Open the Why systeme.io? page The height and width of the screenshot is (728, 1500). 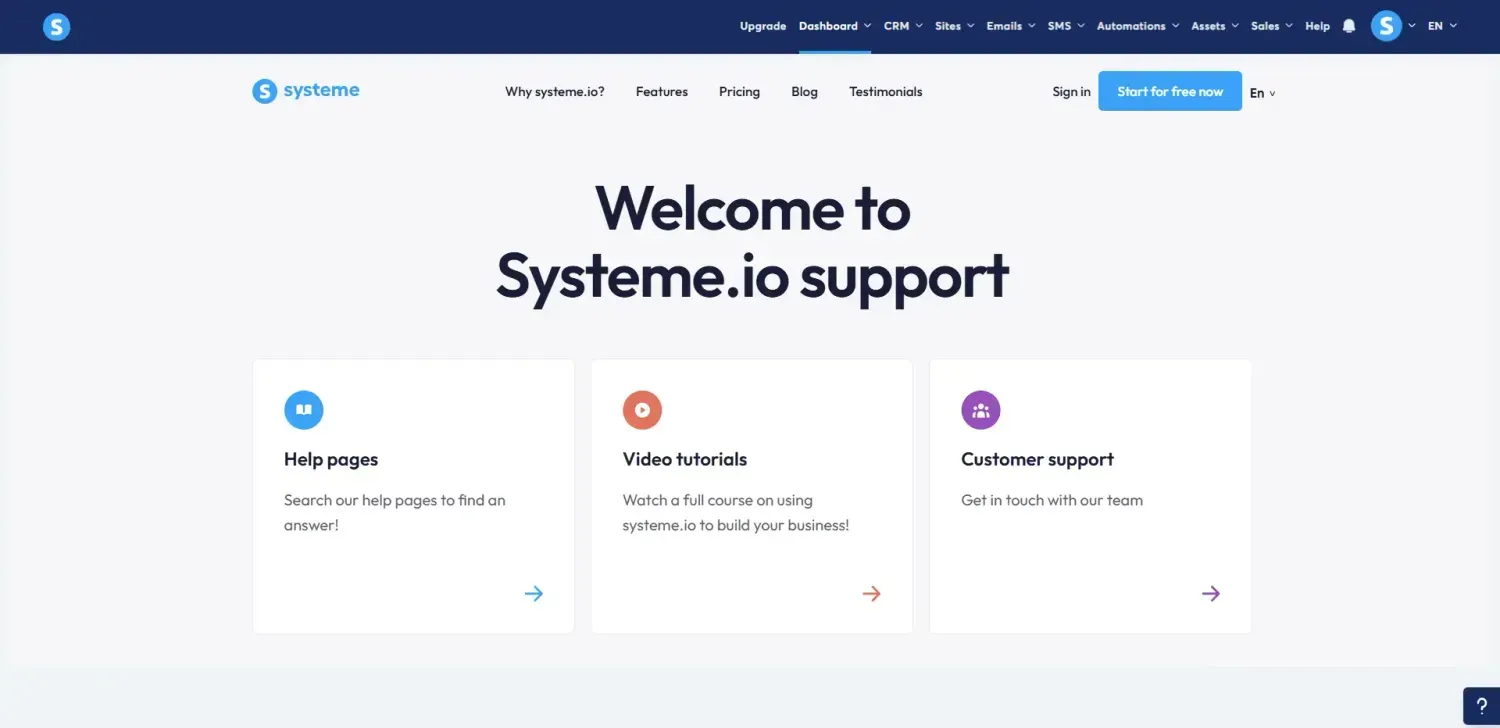coord(555,91)
